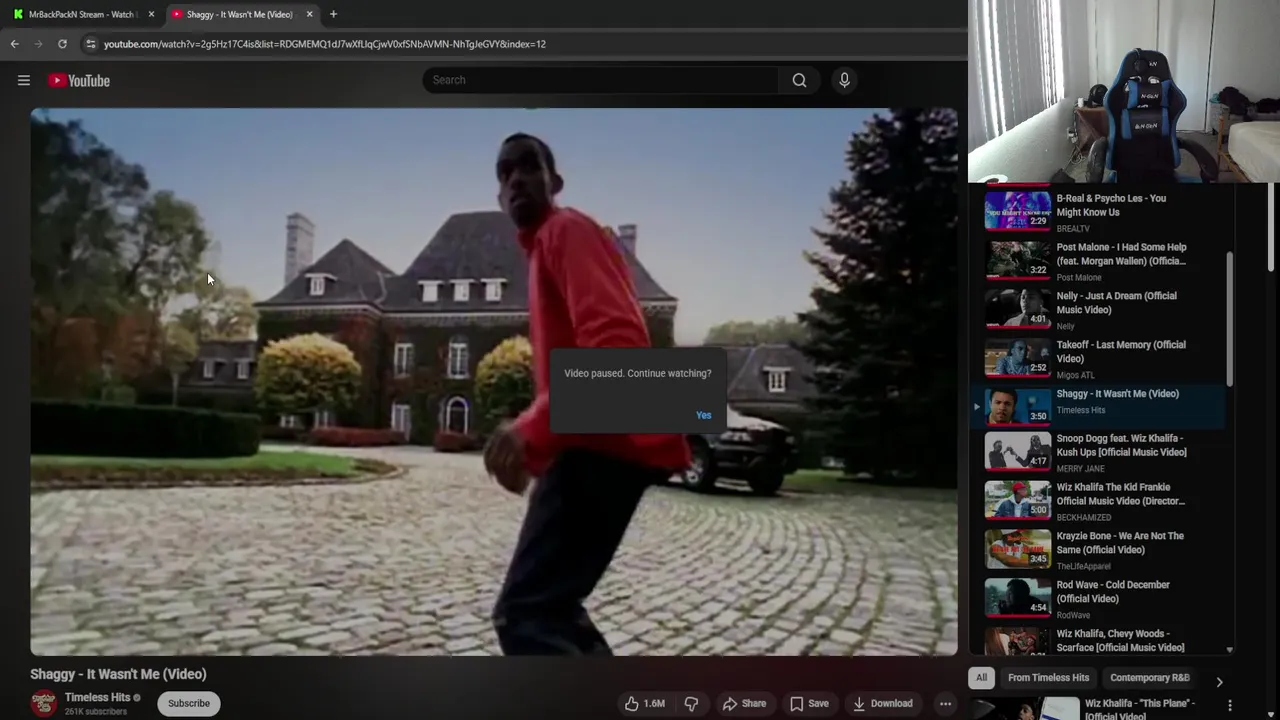Screen dimensions: 1280x720
Task: Focus the YouTube search field
Action: 600,80
